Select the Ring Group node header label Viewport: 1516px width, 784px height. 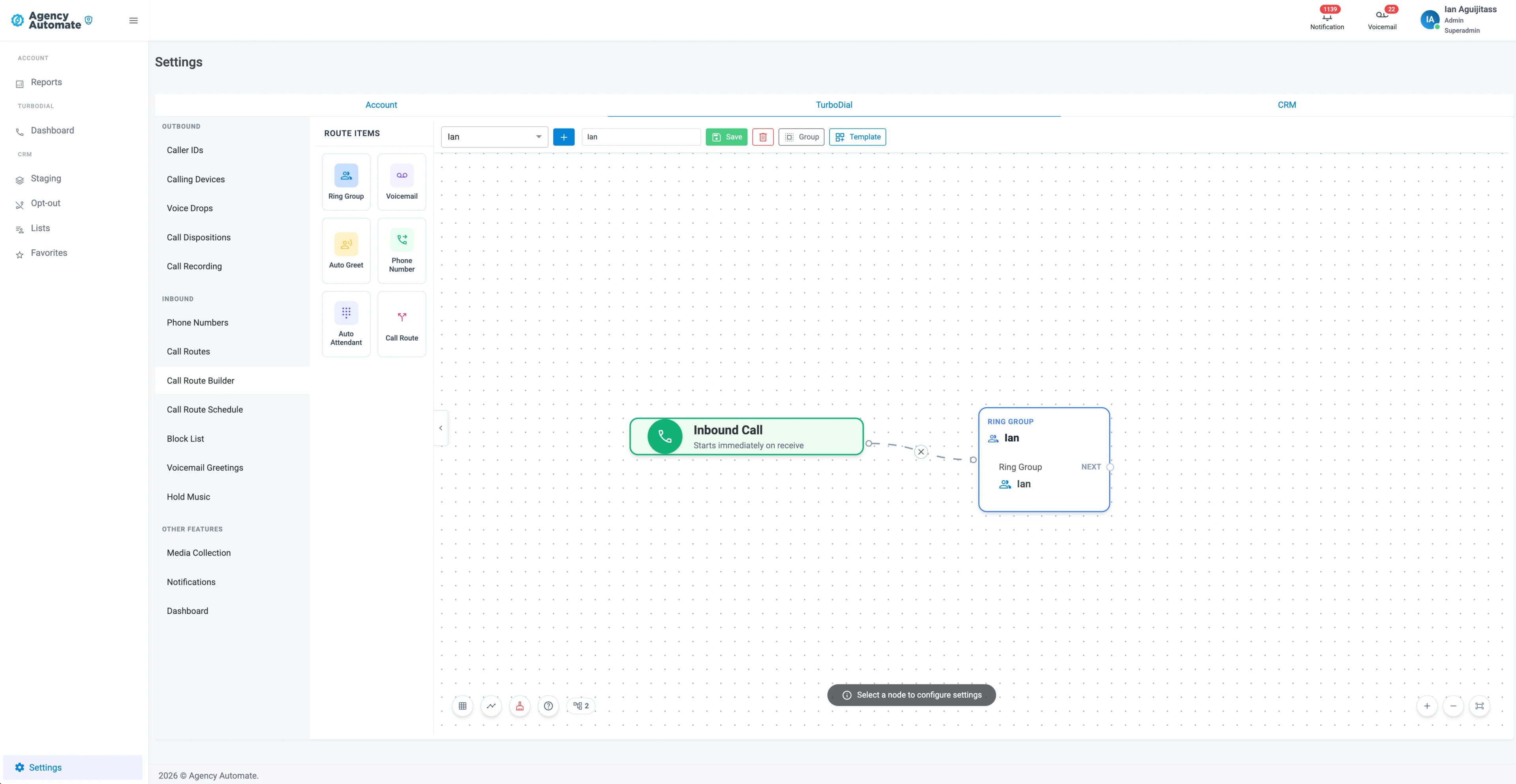coord(1011,422)
